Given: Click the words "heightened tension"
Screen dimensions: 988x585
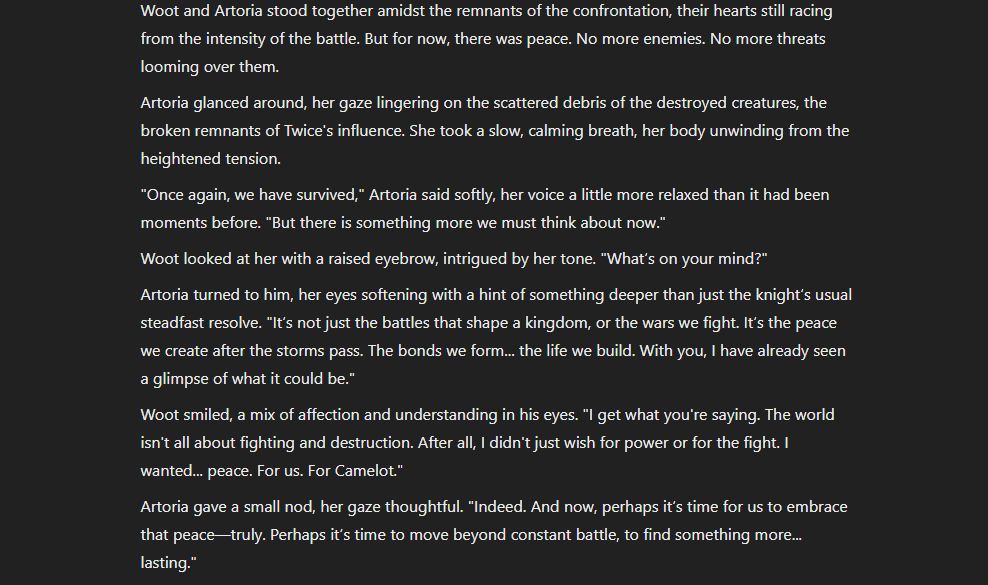Looking at the screenshot, I should click(x=210, y=159).
